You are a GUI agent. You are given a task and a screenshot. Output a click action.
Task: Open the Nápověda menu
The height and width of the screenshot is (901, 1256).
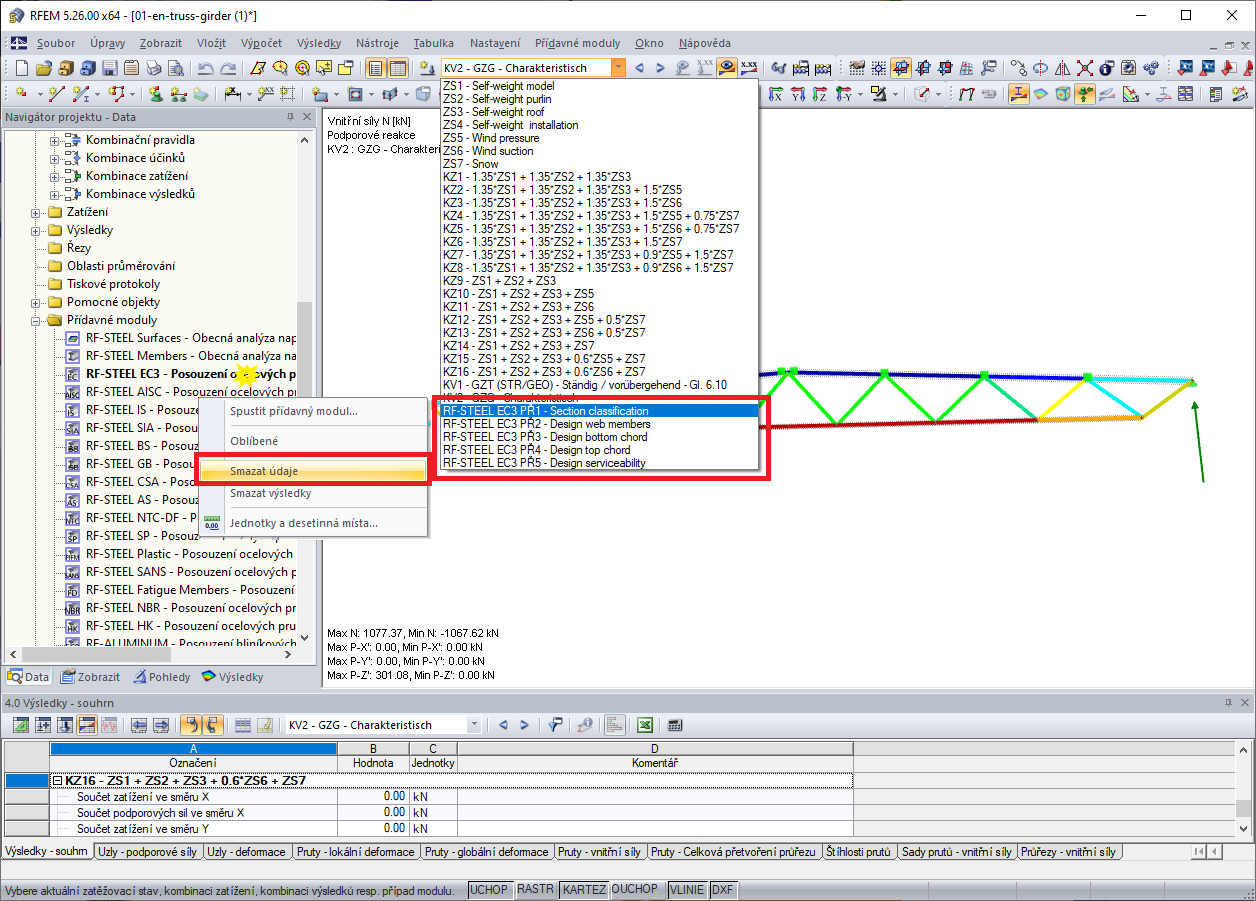tap(704, 43)
